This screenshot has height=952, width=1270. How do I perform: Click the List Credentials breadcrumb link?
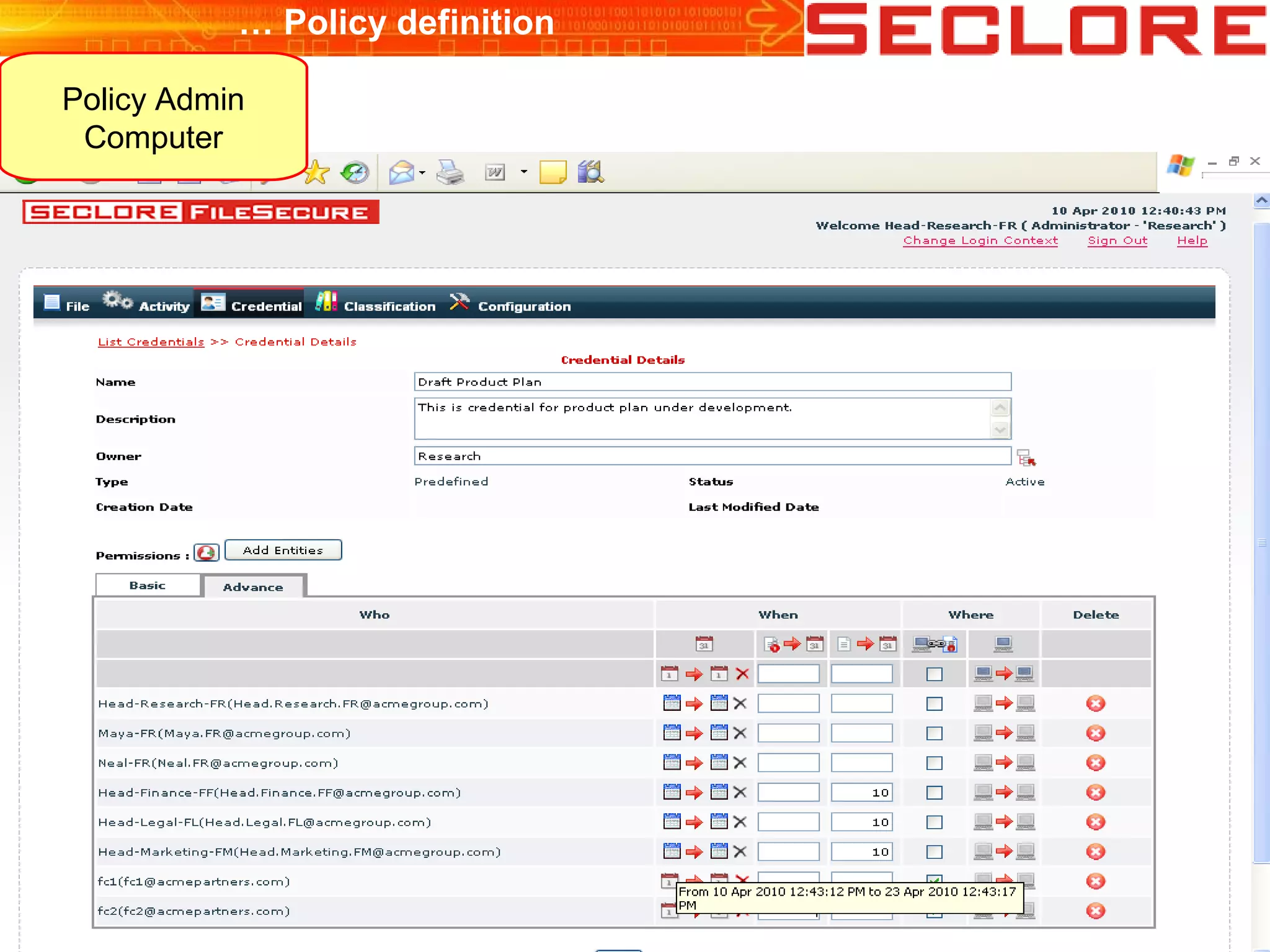tap(151, 342)
